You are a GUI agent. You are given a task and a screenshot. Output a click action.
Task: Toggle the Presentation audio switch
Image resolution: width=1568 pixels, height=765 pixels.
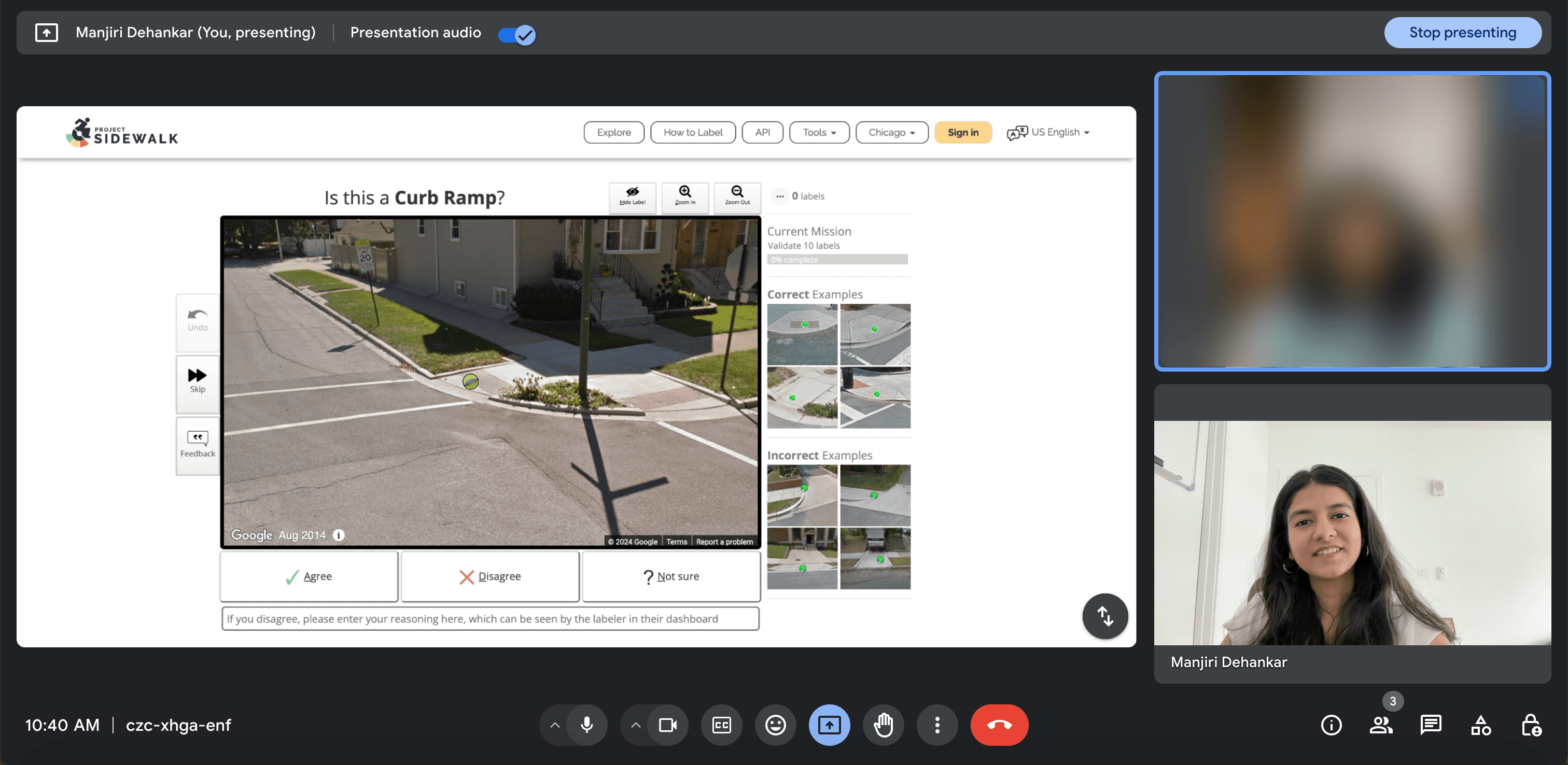coord(516,34)
